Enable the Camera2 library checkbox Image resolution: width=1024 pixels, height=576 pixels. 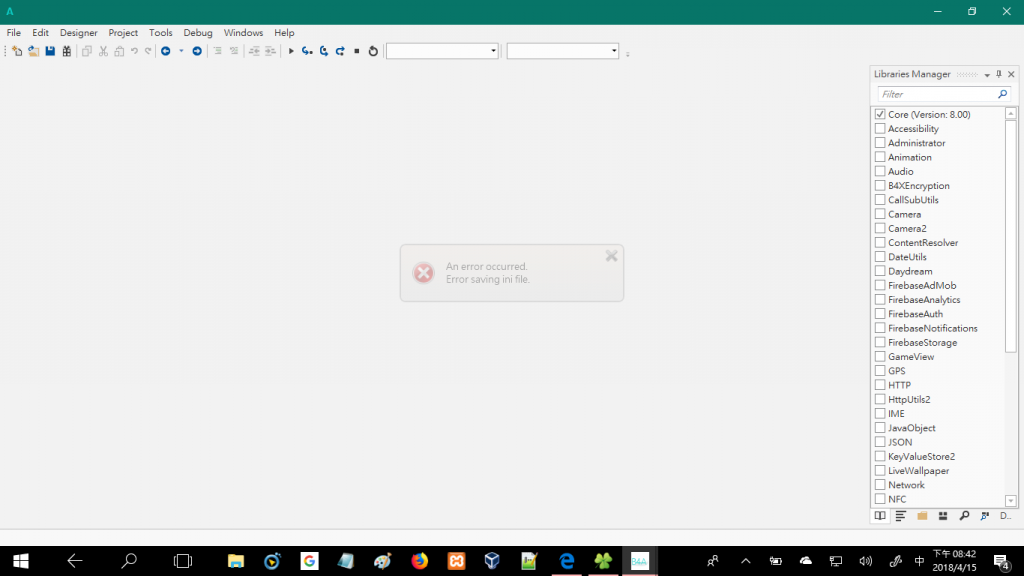[880, 229]
